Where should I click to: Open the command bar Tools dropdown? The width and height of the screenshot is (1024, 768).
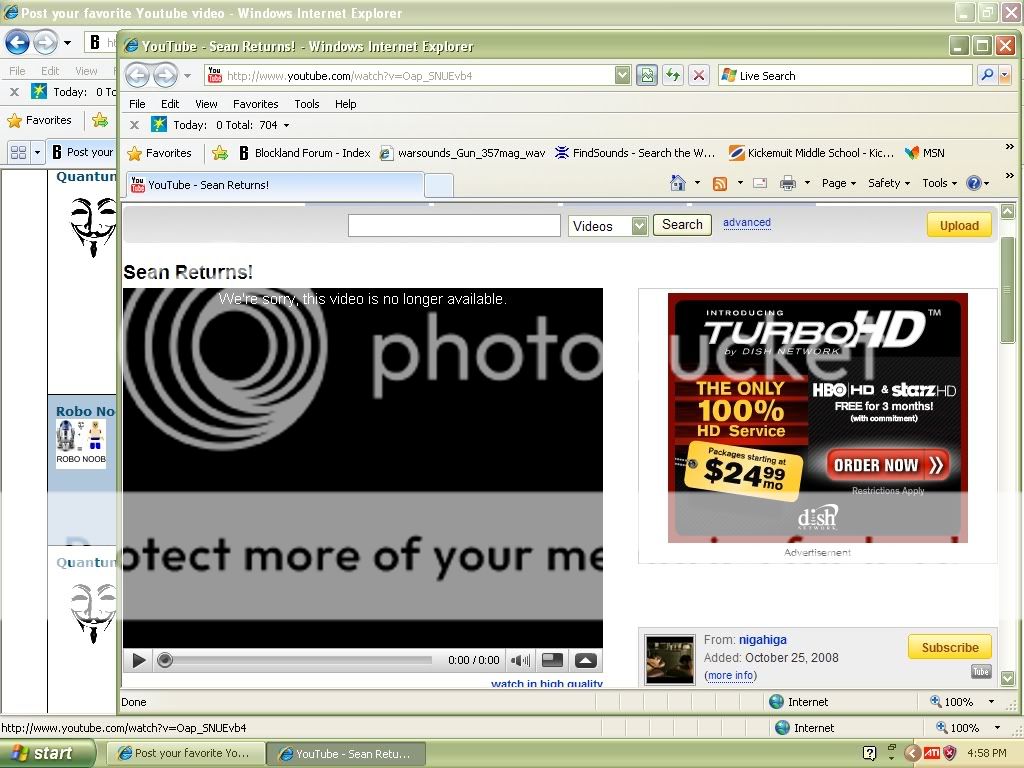[x=940, y=184]
